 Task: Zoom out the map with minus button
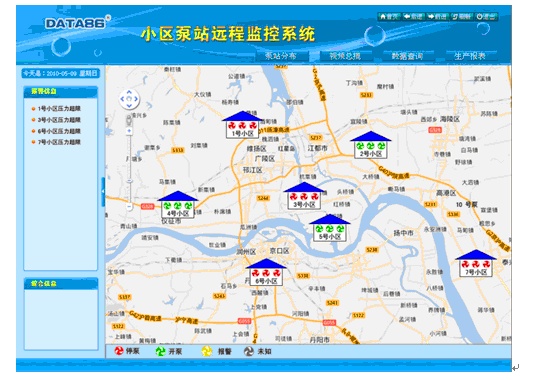(129, 206)
